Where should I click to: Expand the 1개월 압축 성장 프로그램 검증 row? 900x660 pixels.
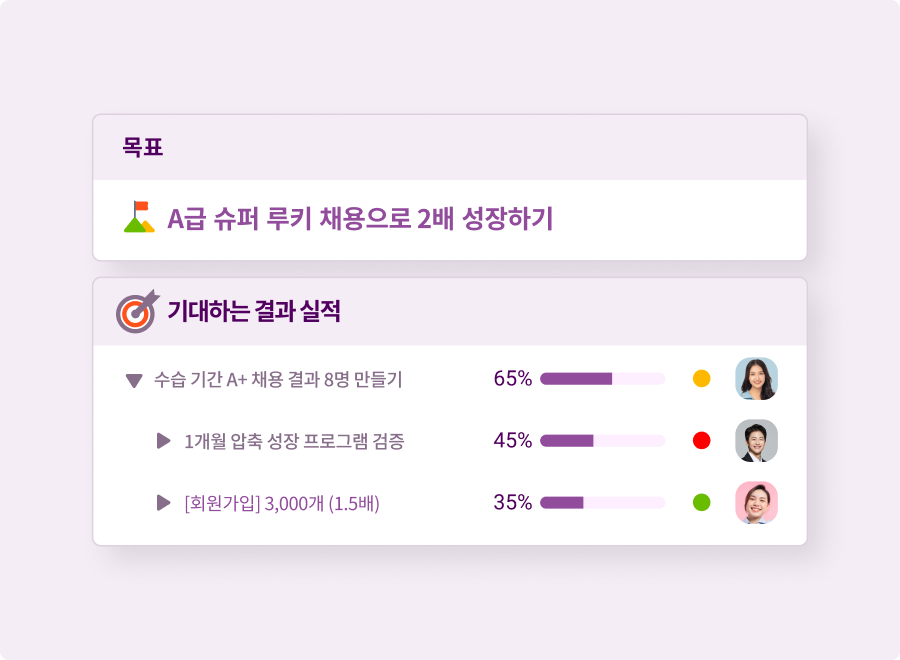click(164, 441)
